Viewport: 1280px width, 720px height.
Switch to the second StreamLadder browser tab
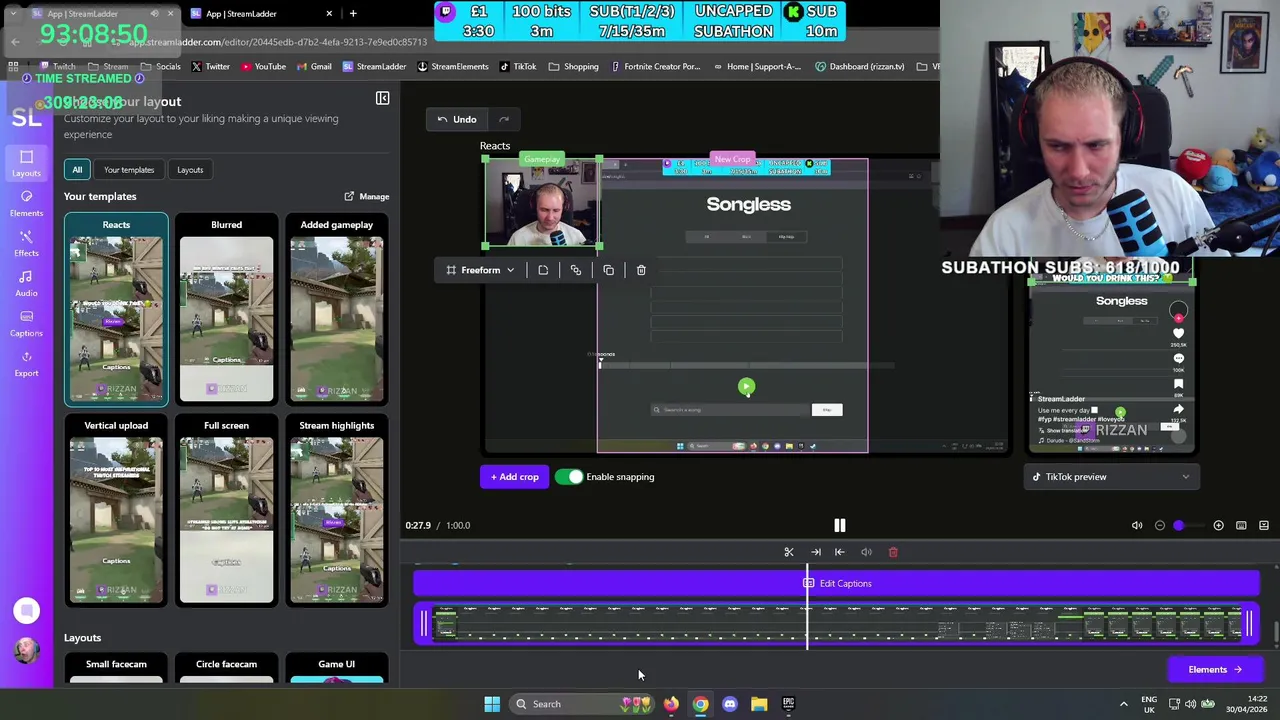pos(262,14)
